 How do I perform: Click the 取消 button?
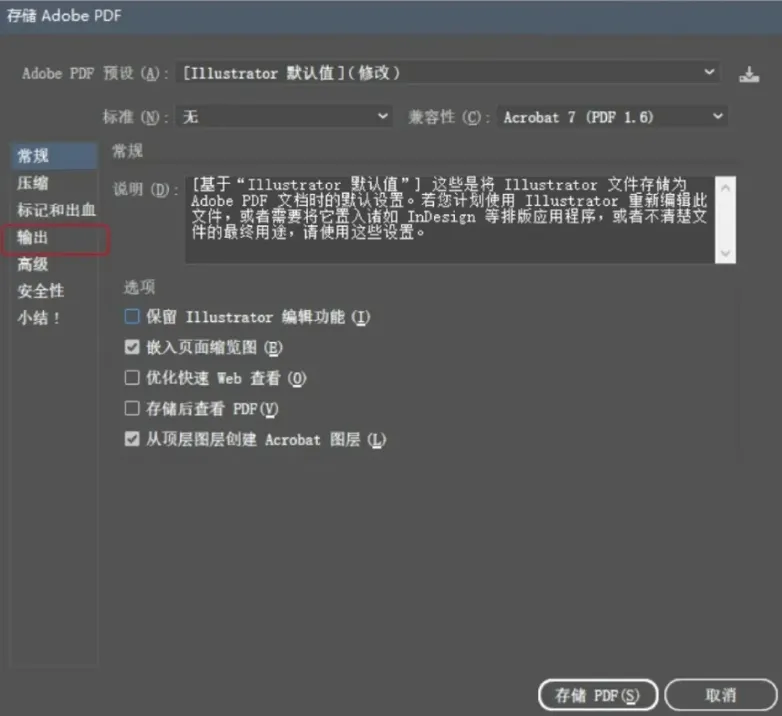tap(721, 695)
